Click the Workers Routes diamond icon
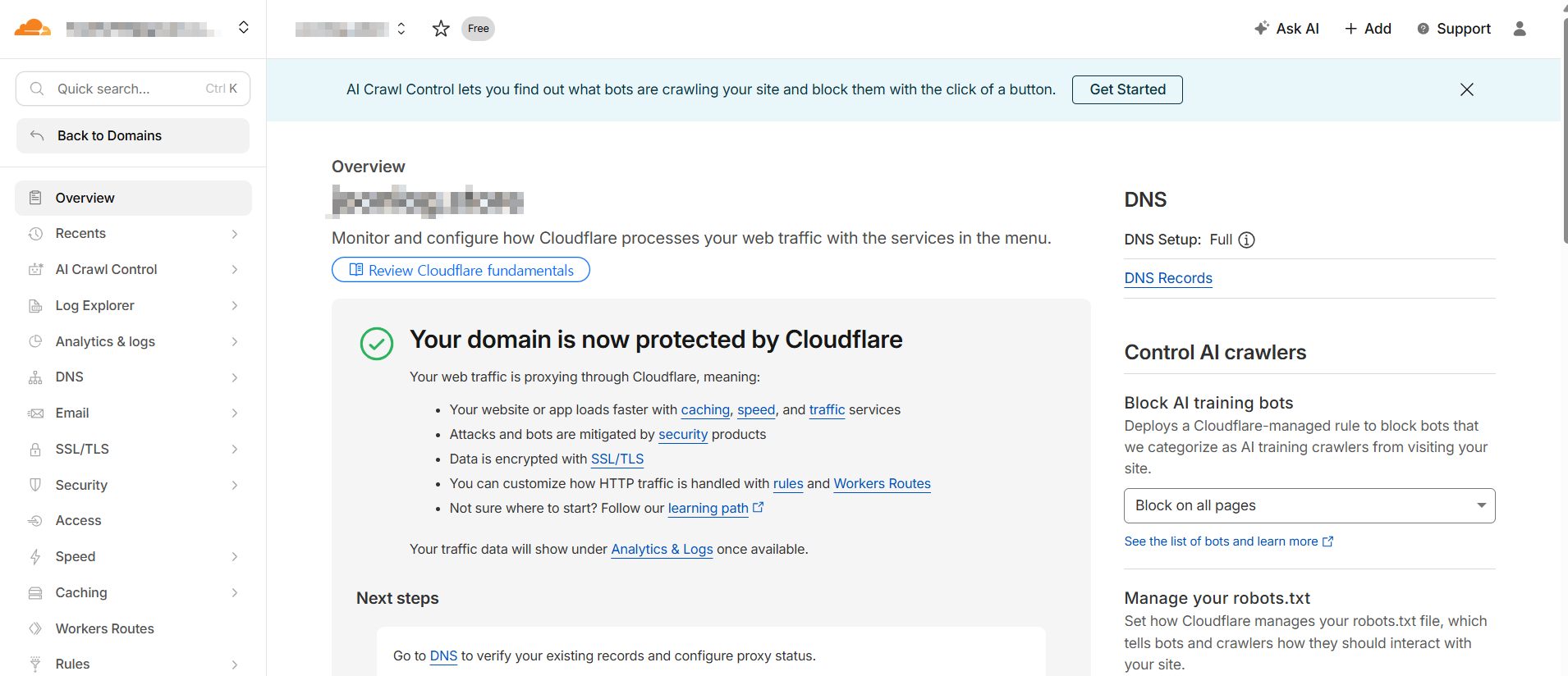The height and width of the screenshot is (676, 1568). (35, 628)
